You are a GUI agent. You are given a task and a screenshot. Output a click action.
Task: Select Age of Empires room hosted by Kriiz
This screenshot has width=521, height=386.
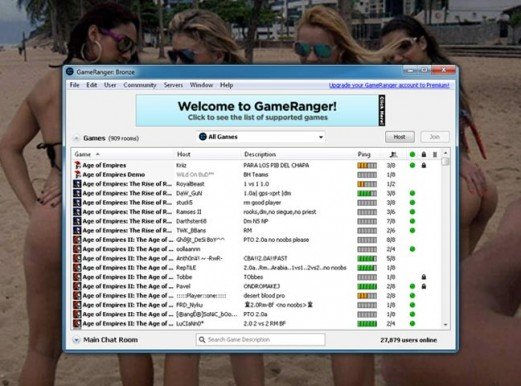tap(257, 165)
